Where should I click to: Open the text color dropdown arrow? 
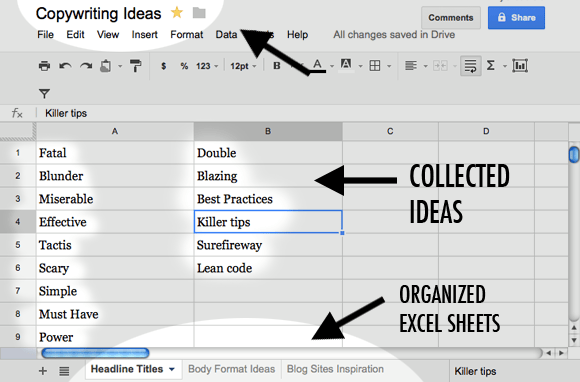332,67
